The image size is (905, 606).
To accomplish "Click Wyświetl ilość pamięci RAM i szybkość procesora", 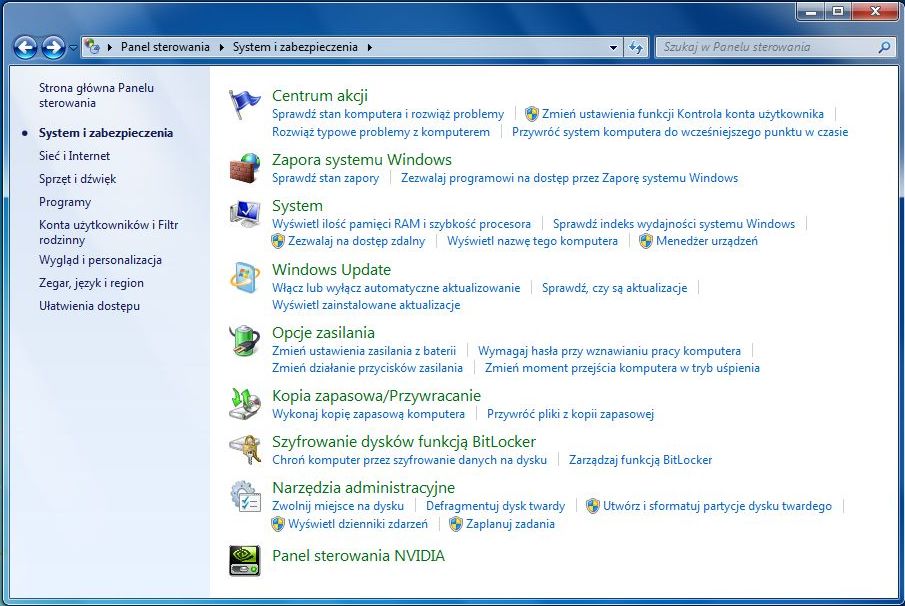I will pos(401,224).
